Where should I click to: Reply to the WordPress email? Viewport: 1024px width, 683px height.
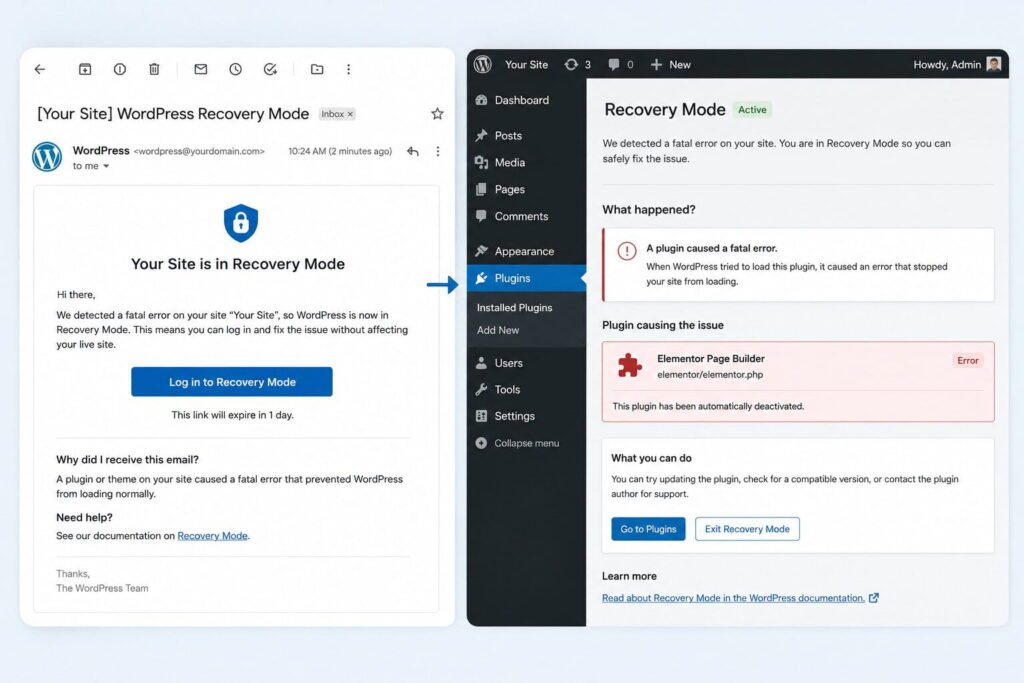413,151
